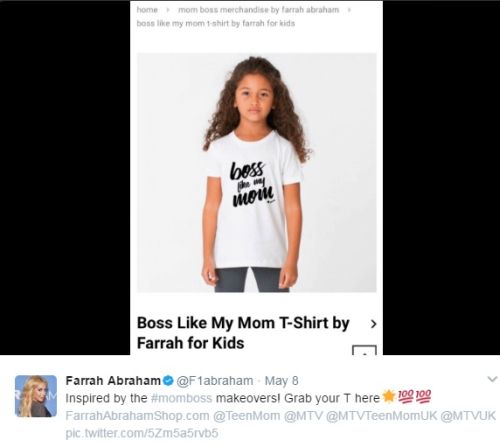Click the first red 100 emoji

[x=405, y=396]
